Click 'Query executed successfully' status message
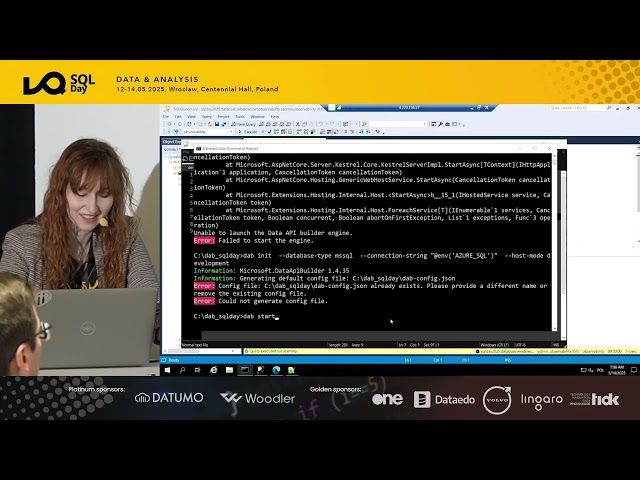The image size is (640, 480). tap(273, 351)
